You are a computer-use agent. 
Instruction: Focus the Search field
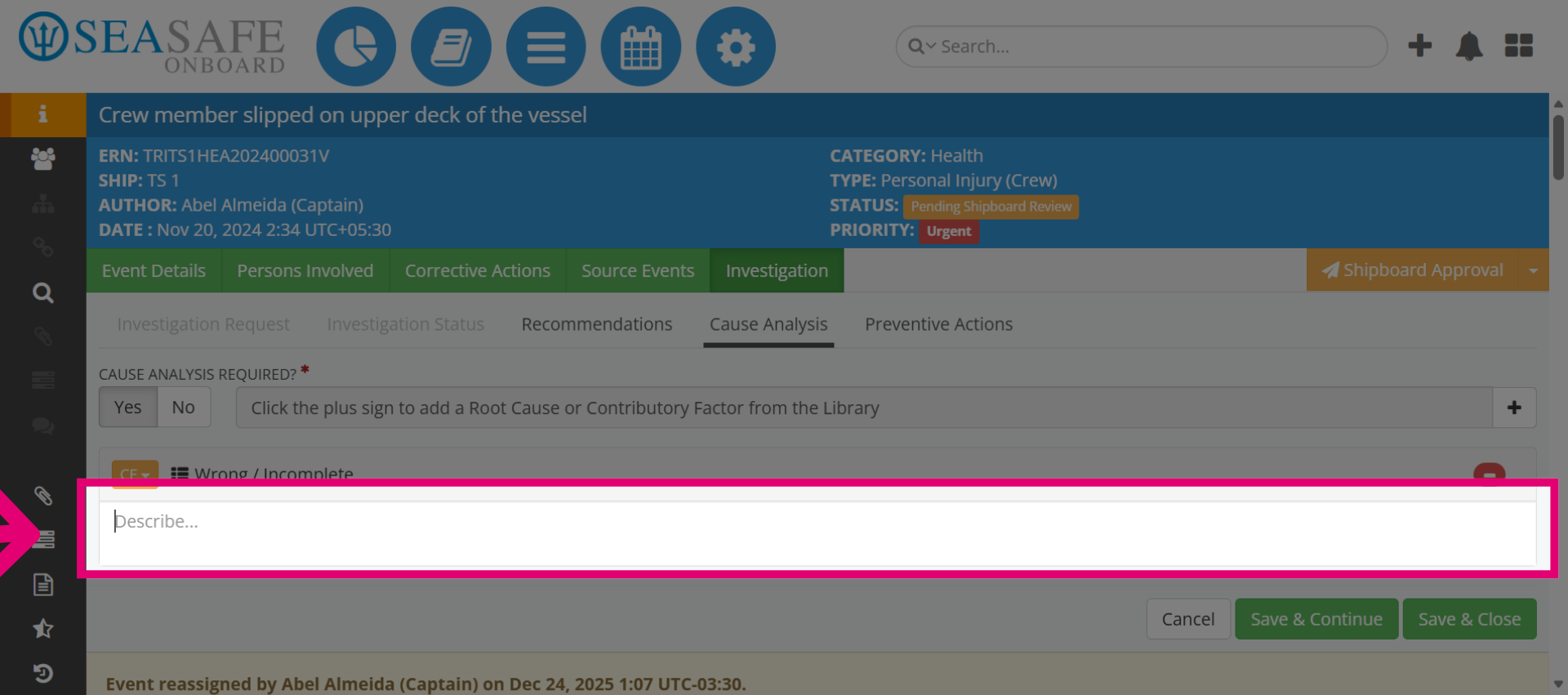point(1142,47)
